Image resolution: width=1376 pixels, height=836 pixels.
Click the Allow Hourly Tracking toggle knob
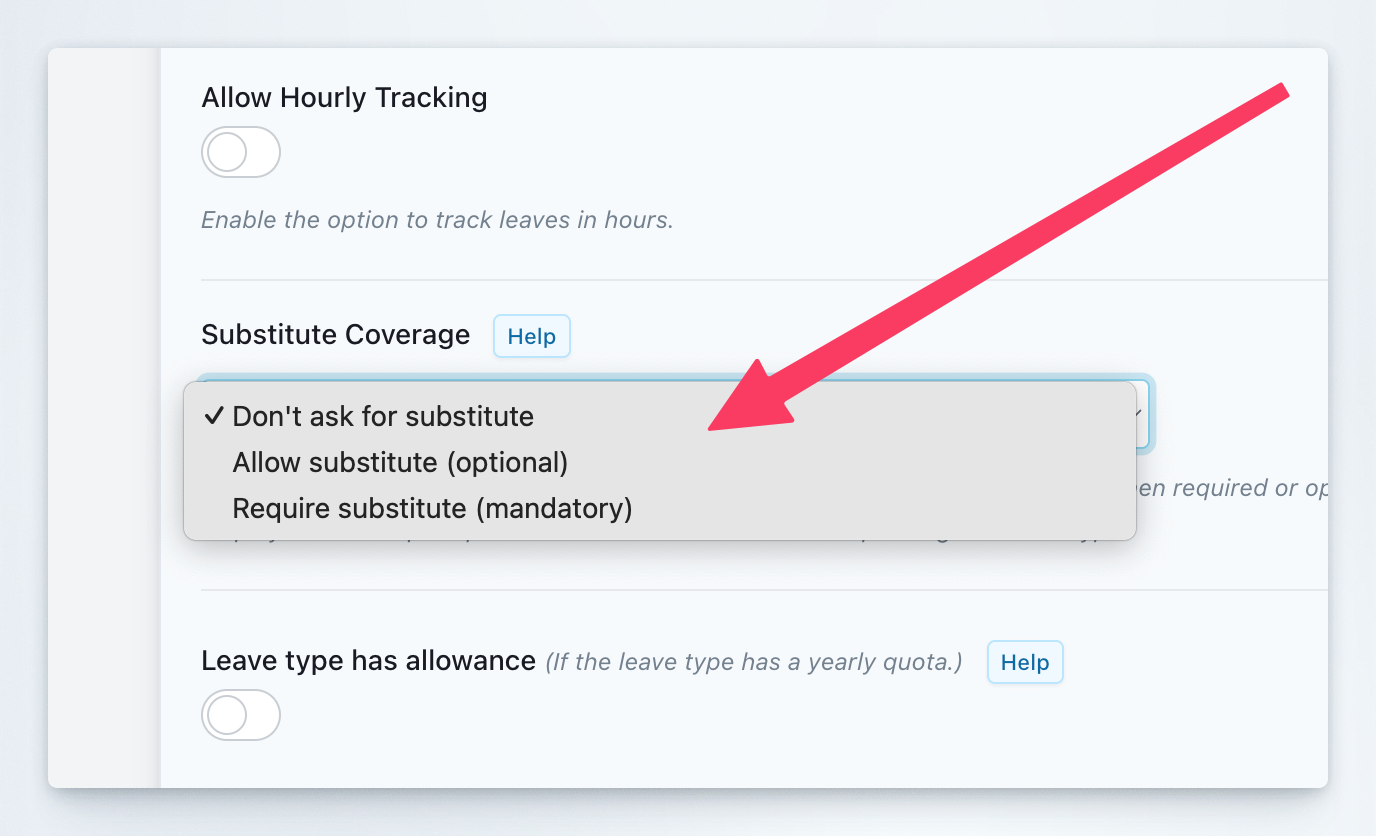(226, 152)
